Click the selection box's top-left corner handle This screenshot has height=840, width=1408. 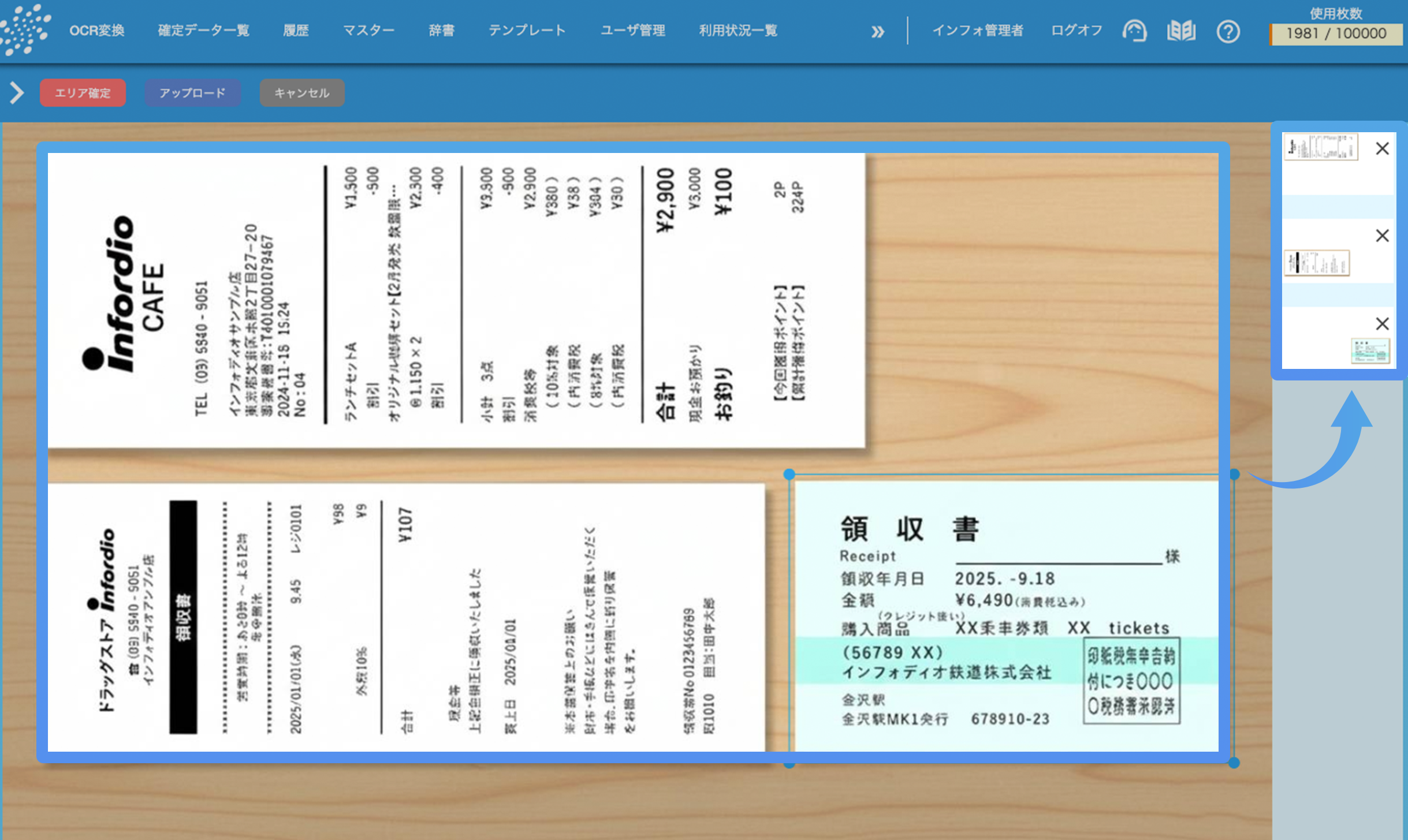789,475
